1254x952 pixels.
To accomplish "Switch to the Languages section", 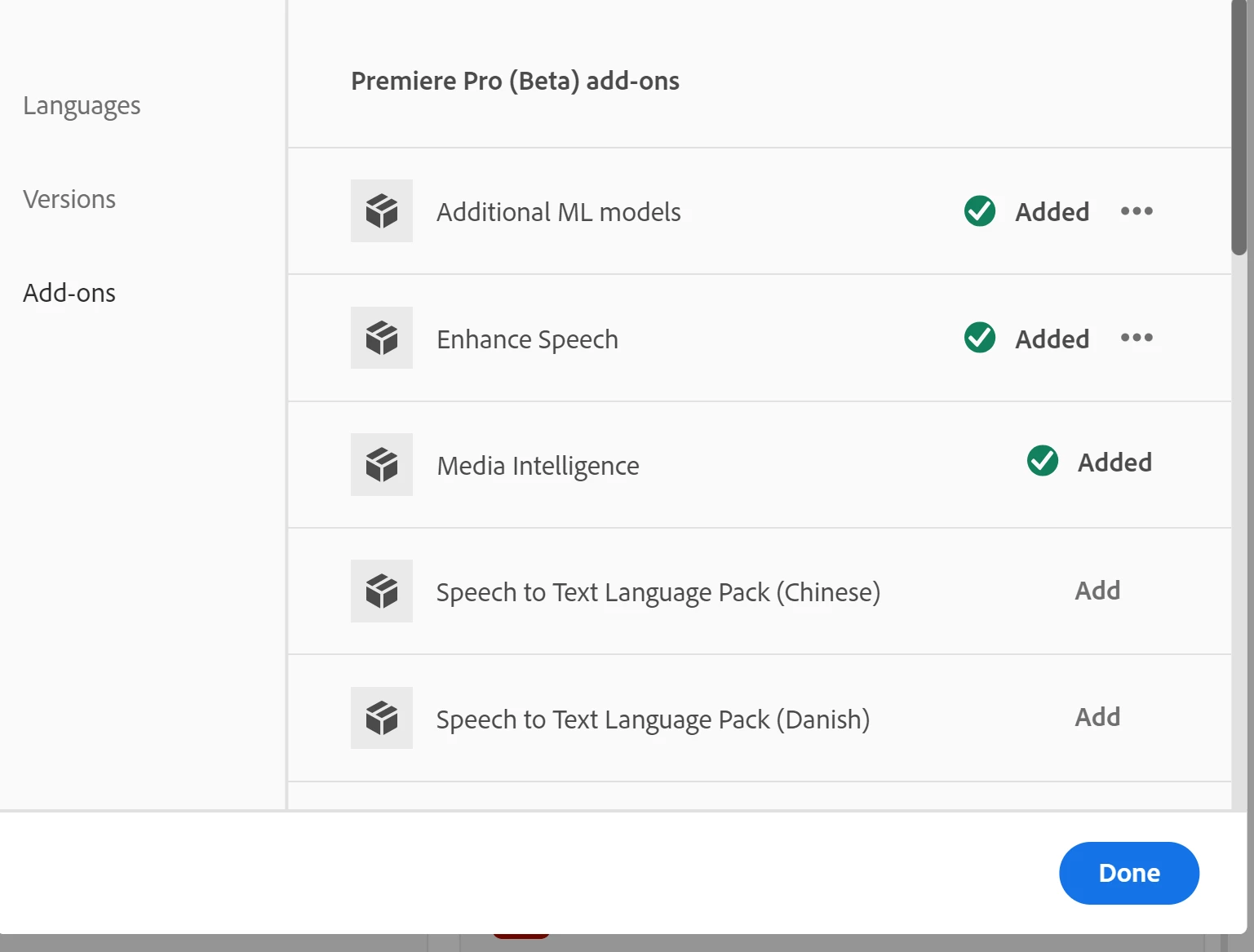I will (x=82, y=106).
